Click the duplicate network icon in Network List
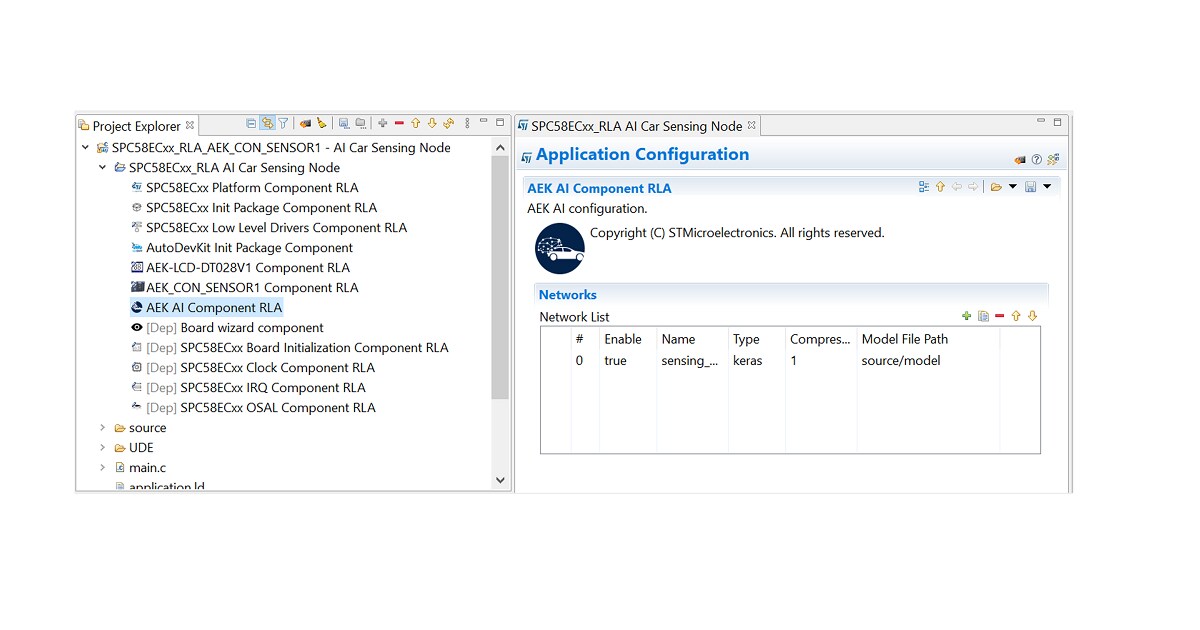This screenshot has height=630, width=1200. [x=983, y=316]
